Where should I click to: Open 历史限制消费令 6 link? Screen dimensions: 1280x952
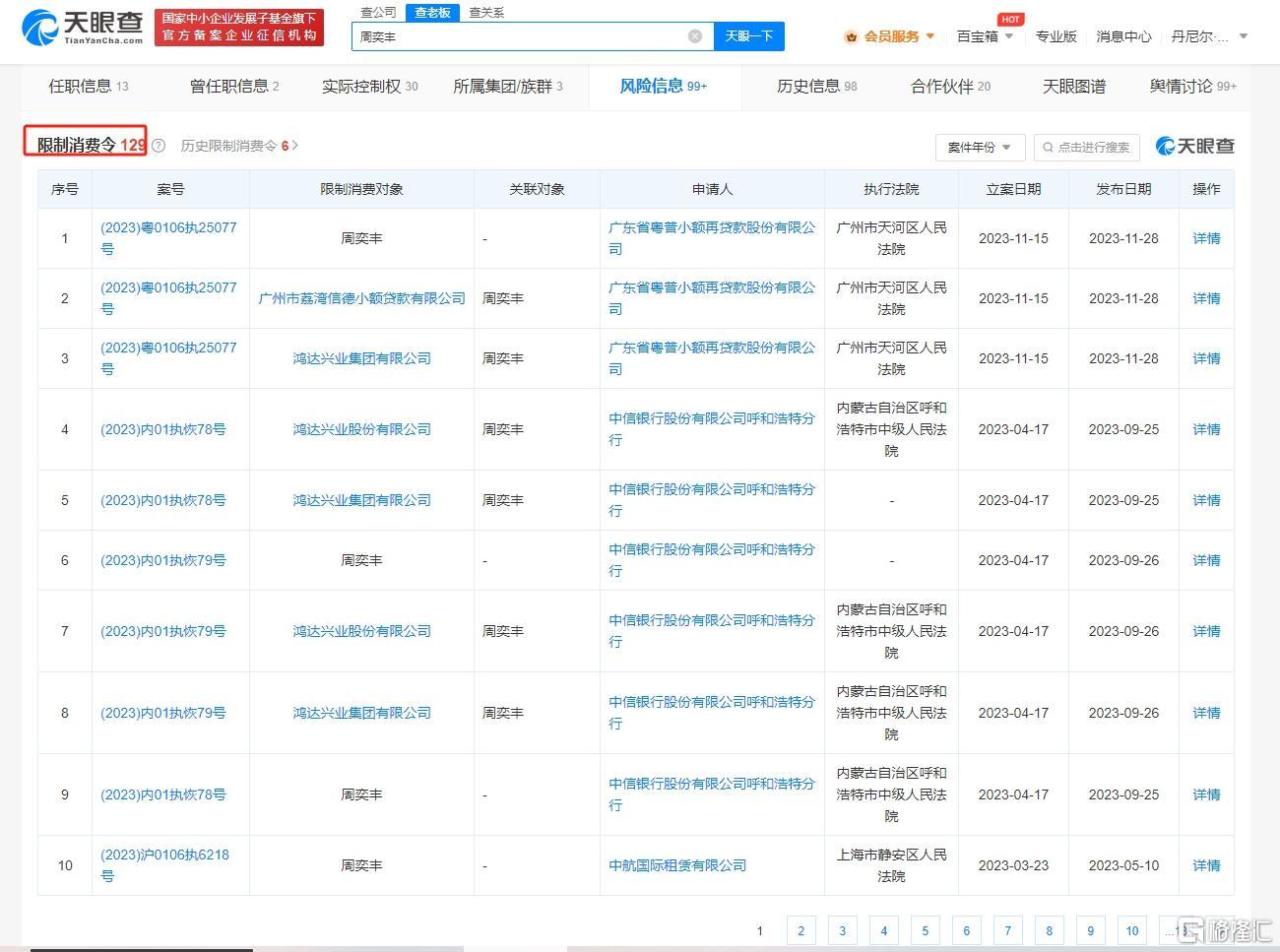[239, 146]
